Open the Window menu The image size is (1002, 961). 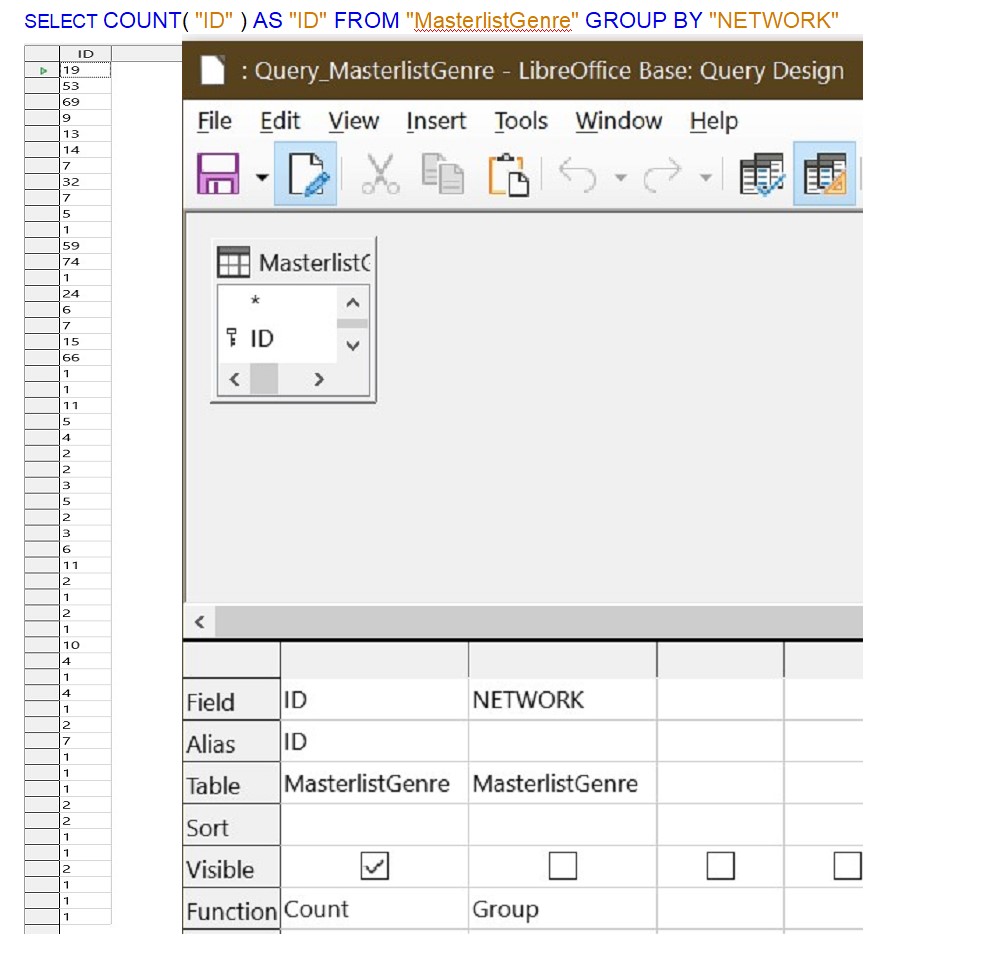tap(619, 121)
